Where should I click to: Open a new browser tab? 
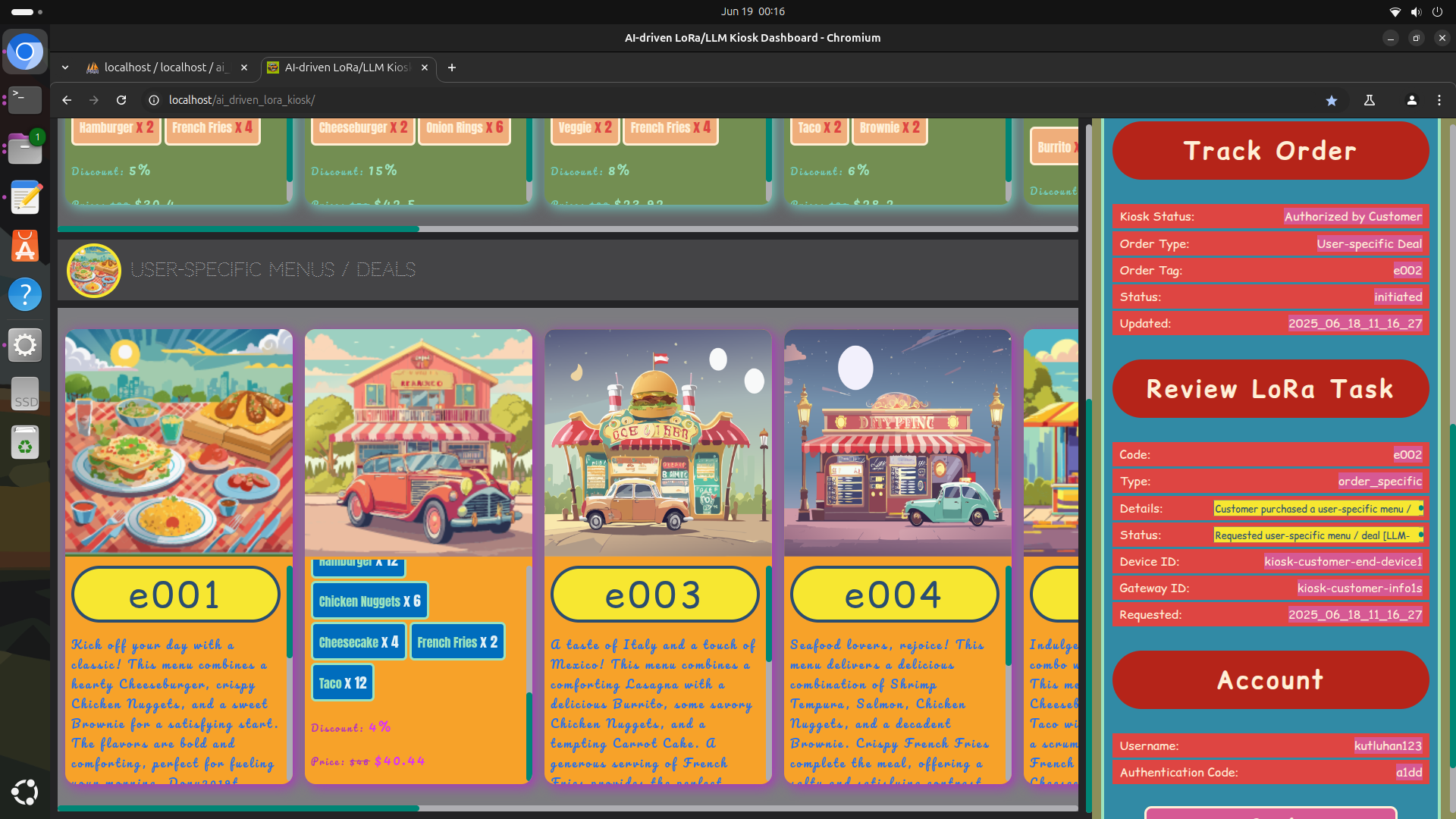[x=452, y=67]
